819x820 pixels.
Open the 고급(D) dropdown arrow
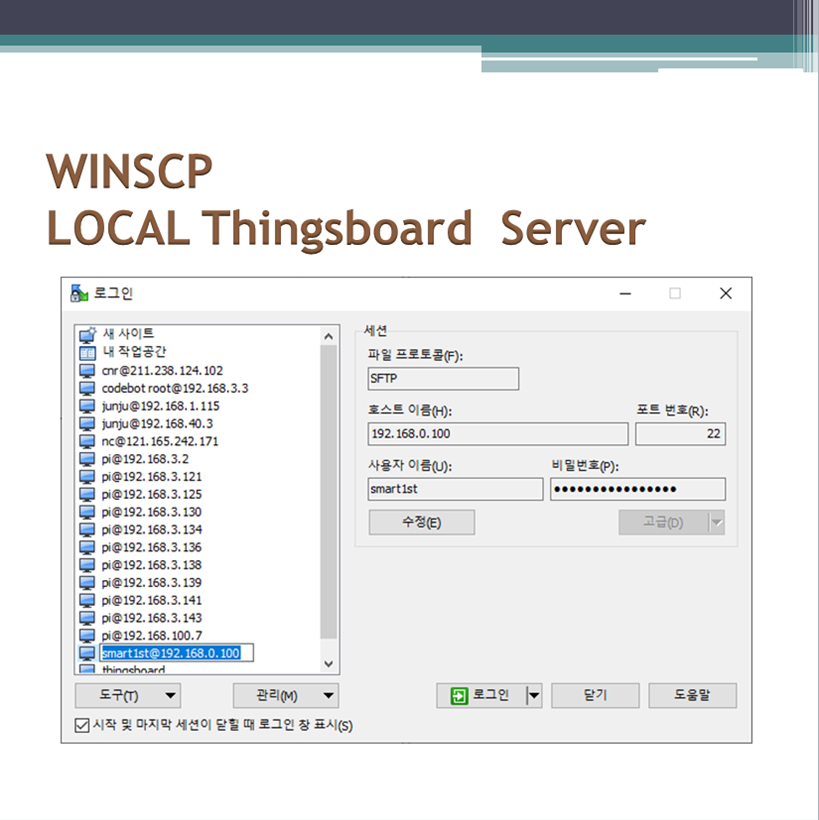[716, 522]
